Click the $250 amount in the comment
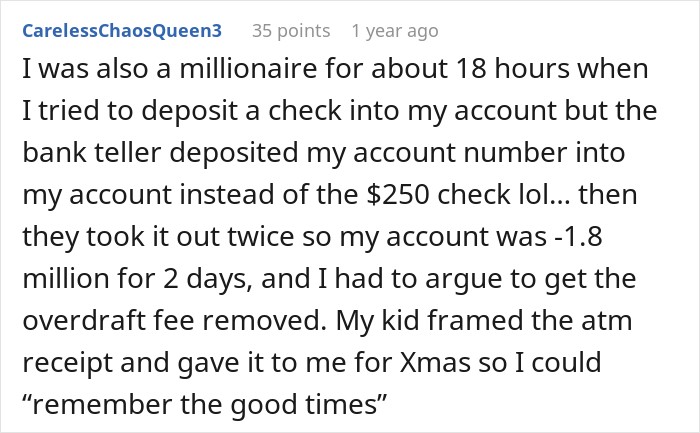700x433 pixels. click(x=398, y=194)
